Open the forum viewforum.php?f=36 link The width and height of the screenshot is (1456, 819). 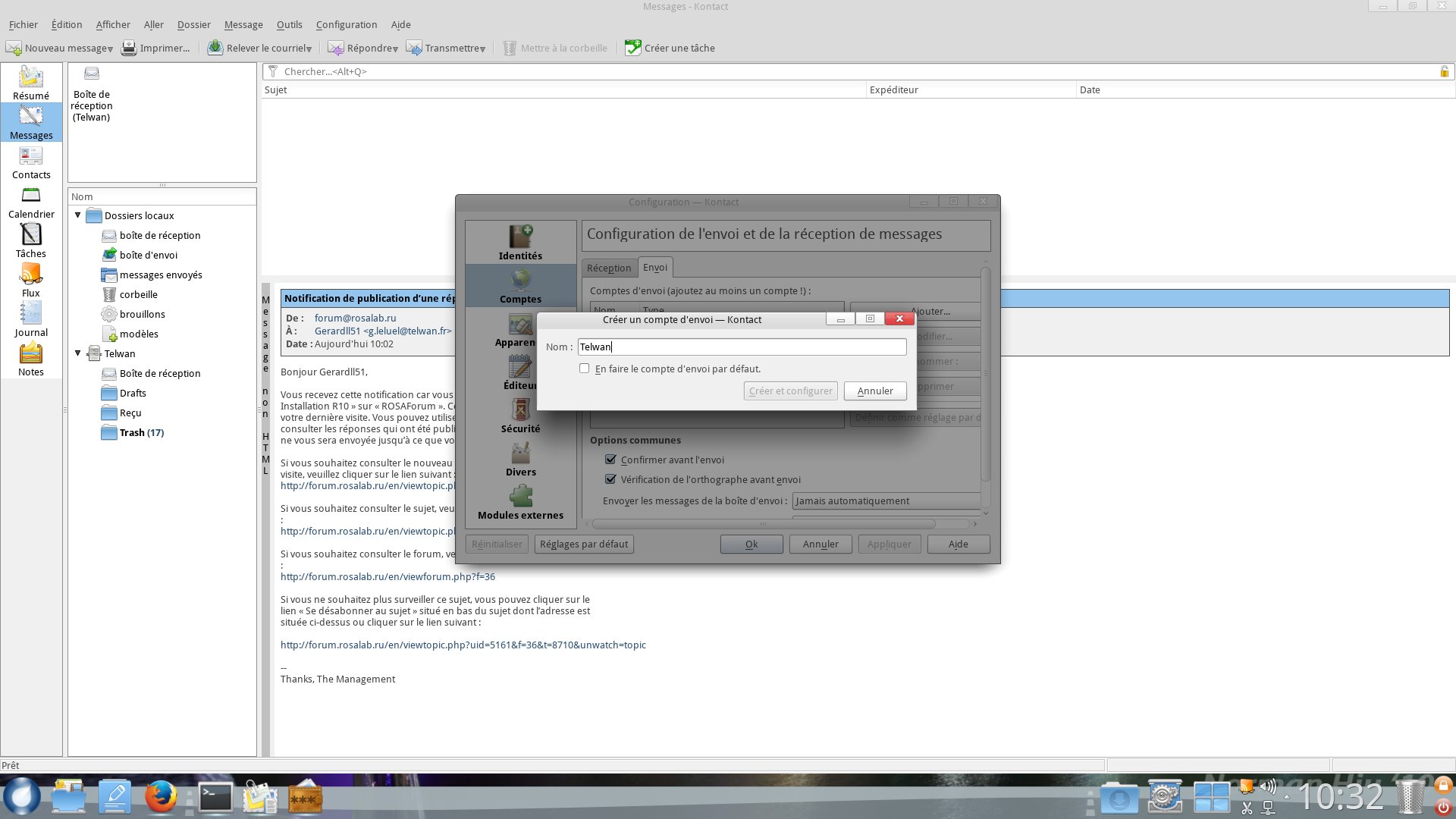click(388, 576)
